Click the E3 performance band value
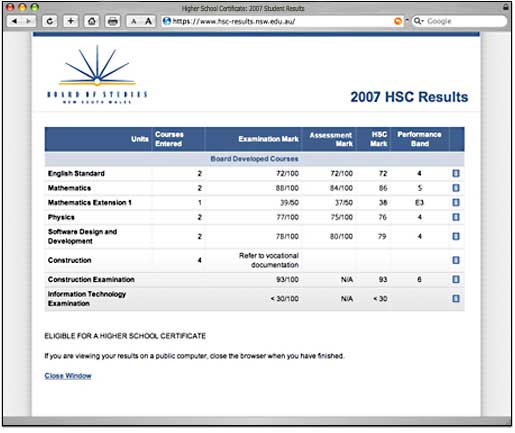Viewport: 515px width, 433px height. pos(419,202)
